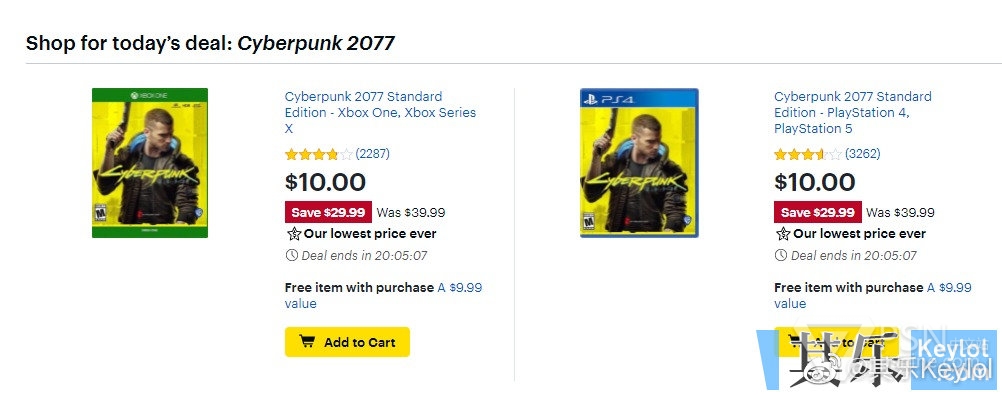Click the cart icon in the Xbox Add to Cart button
This screenshot has height=395, width=1002.
(x=307, y=341)
